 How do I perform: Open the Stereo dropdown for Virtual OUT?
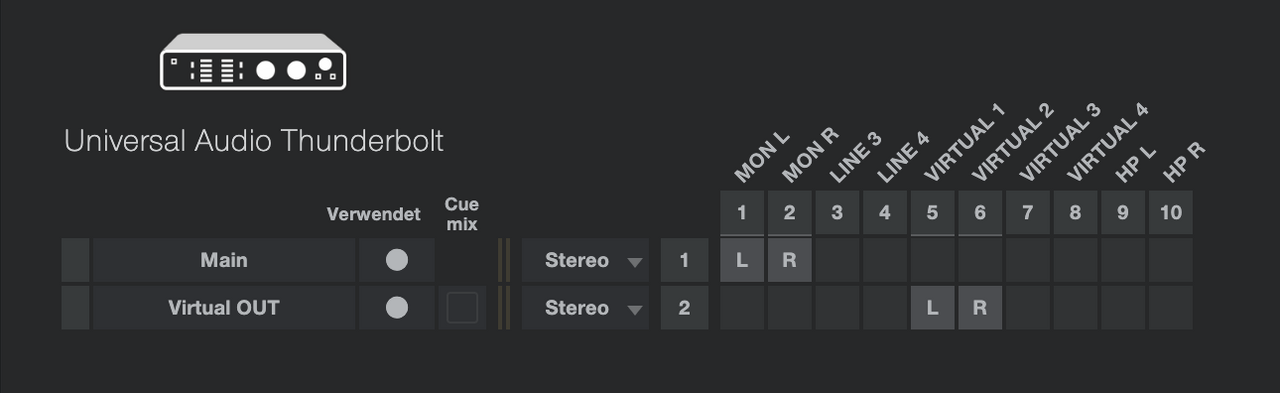coord(585,308)
